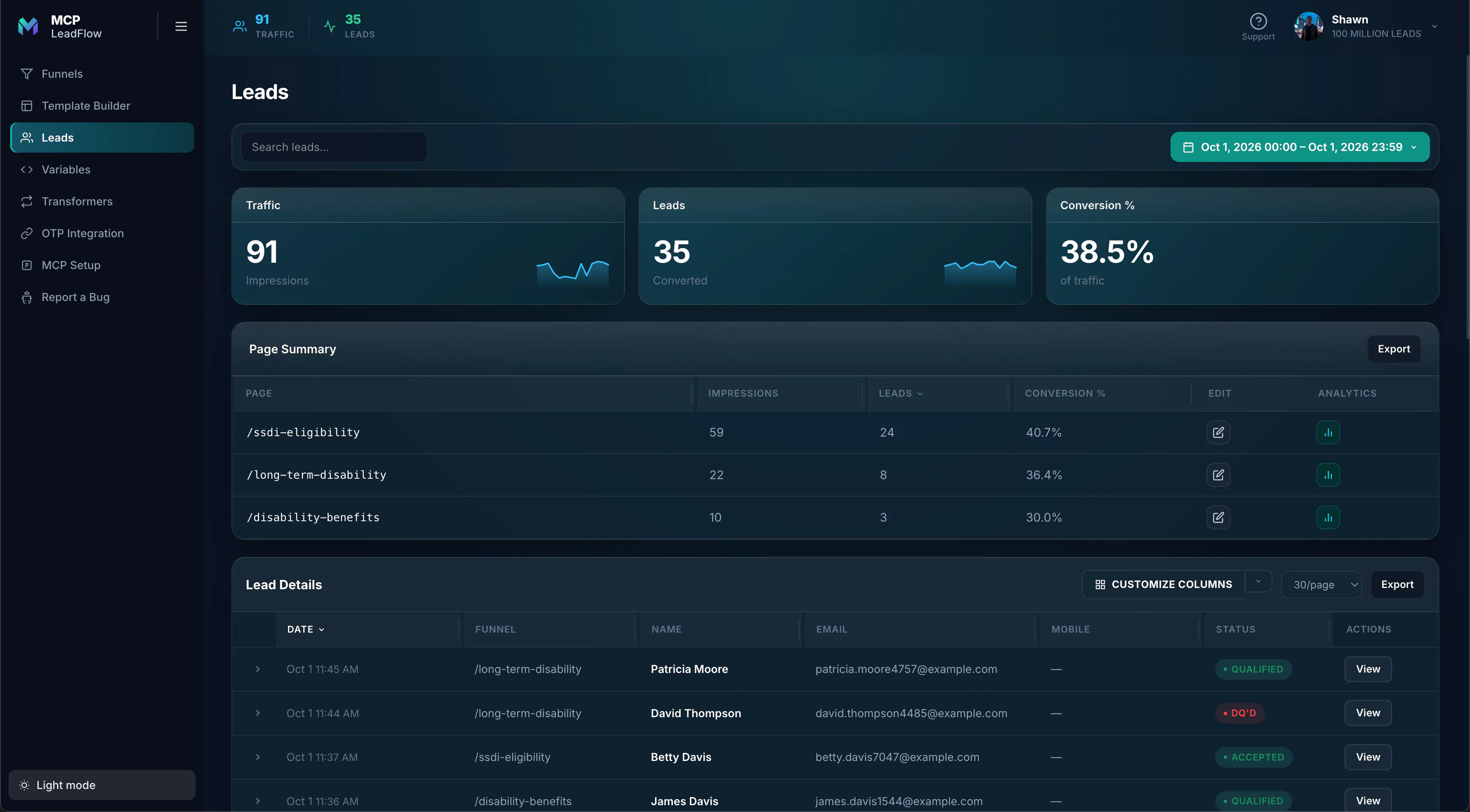View Betty Davis's lead details
The width and height of the screenshot is (1470, 812).
point(1368,757)
